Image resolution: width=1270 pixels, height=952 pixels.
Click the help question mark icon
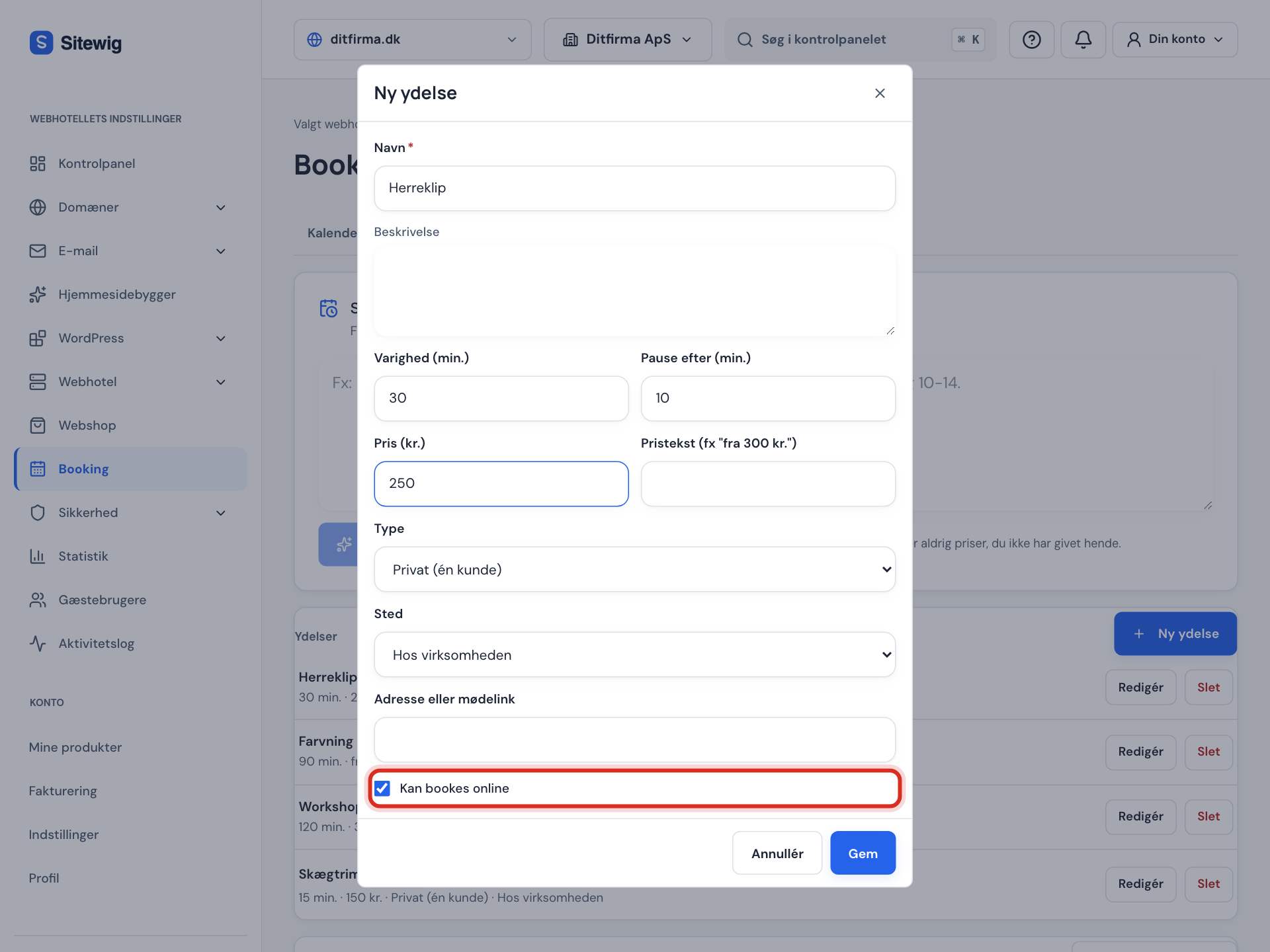coord(1031,40)
